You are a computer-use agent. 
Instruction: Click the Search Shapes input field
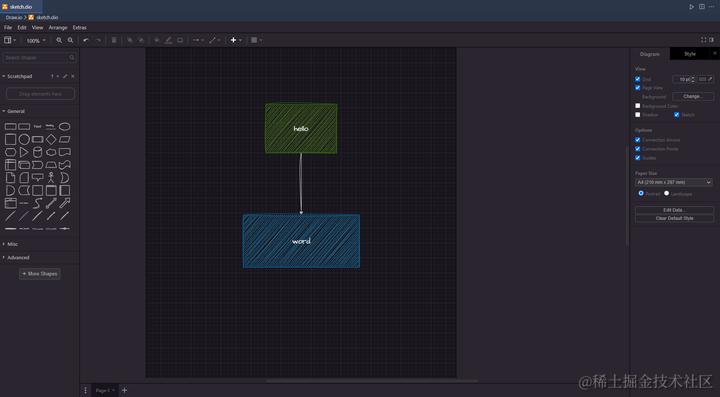click(36, 58)
